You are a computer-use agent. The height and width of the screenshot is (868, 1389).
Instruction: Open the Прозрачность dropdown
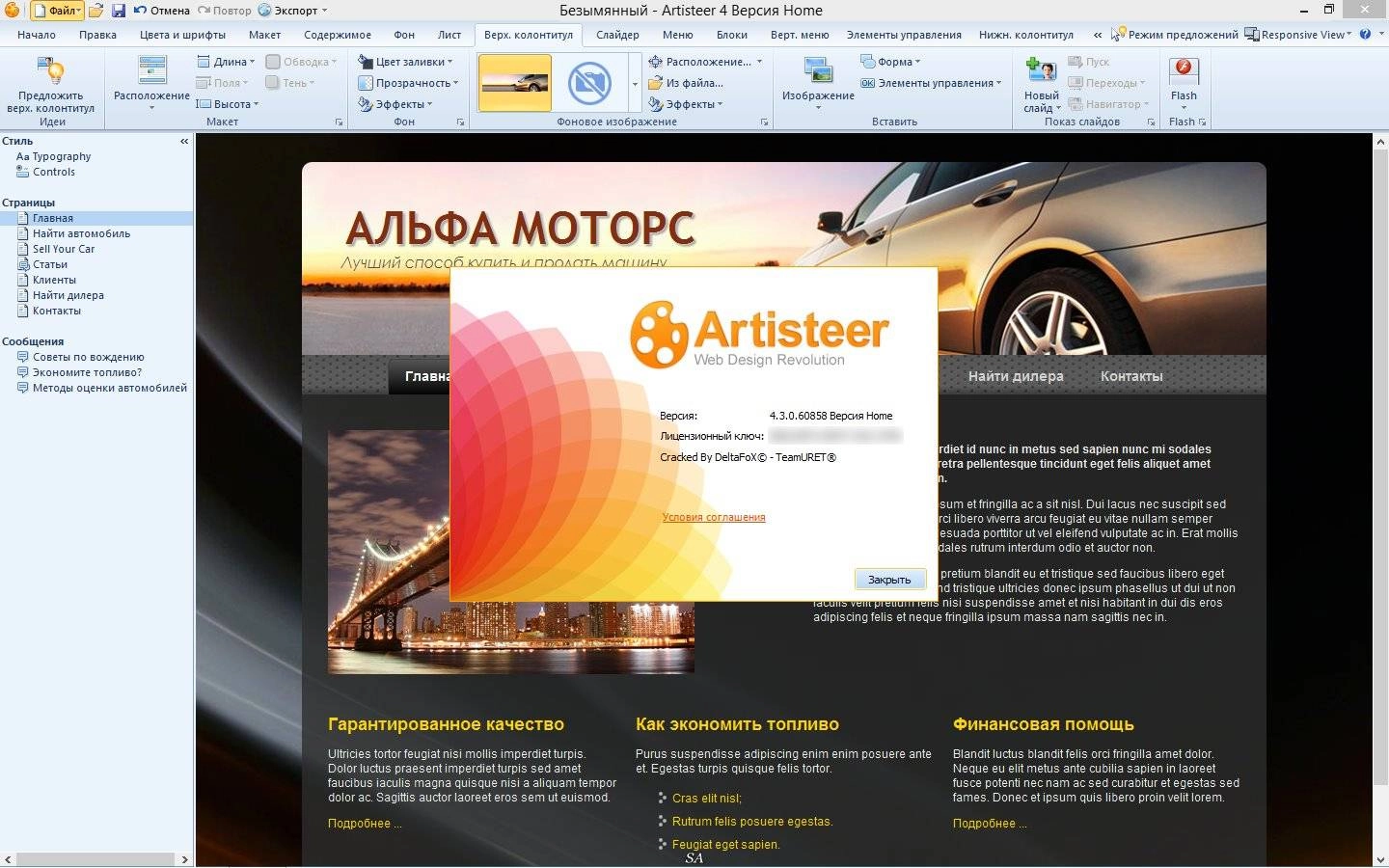click(x=408, y=83)
